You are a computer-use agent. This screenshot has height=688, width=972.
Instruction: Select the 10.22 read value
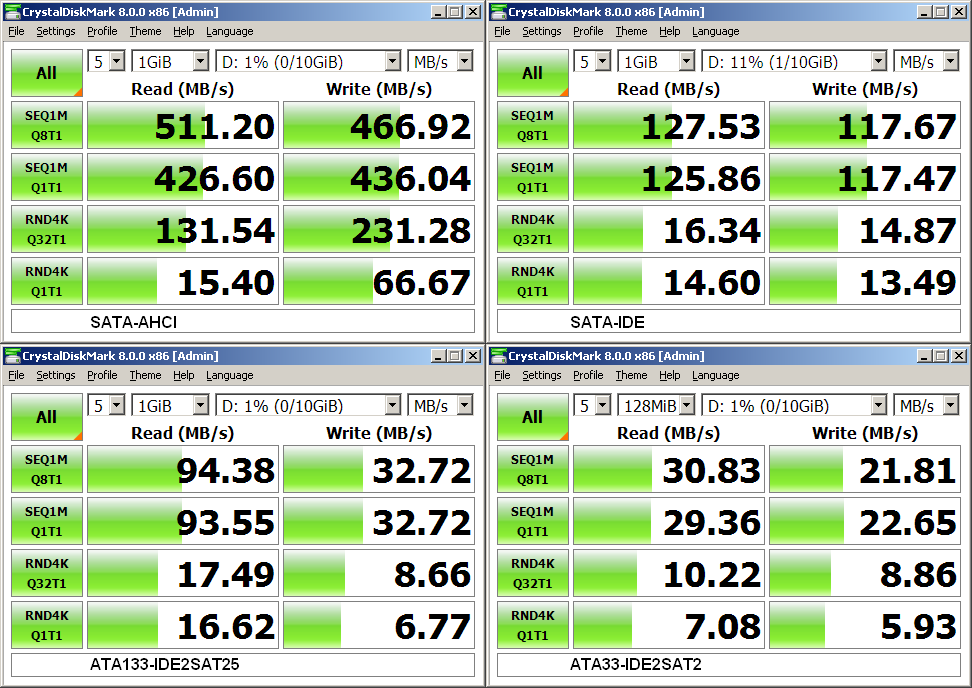(x=712, y=575)
